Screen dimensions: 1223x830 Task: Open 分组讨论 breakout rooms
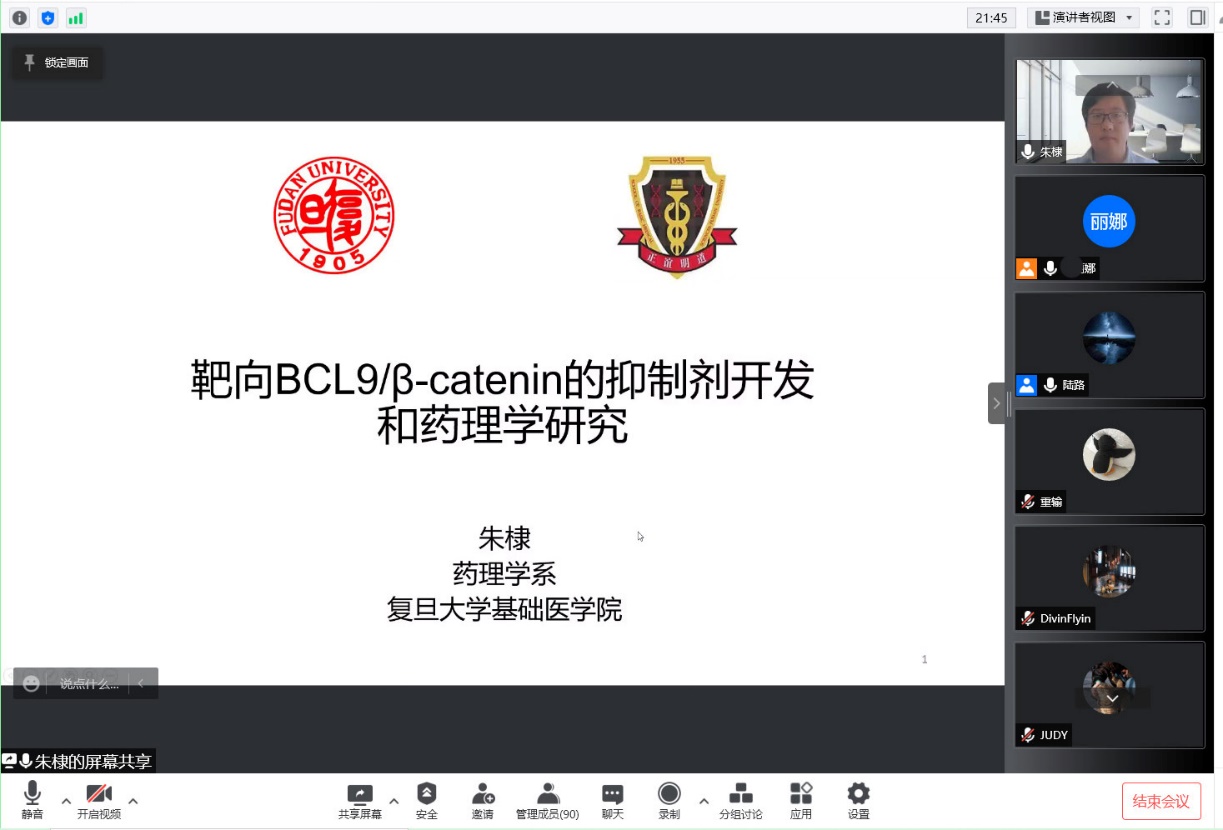tap(741, 800)
